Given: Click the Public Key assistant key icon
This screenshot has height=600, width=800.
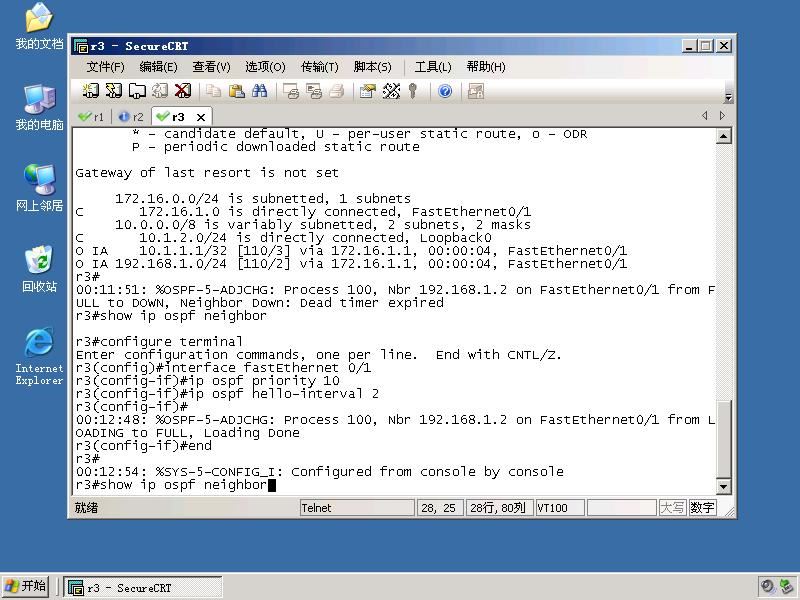Looking at the screenshot, I should click(413, 91).
